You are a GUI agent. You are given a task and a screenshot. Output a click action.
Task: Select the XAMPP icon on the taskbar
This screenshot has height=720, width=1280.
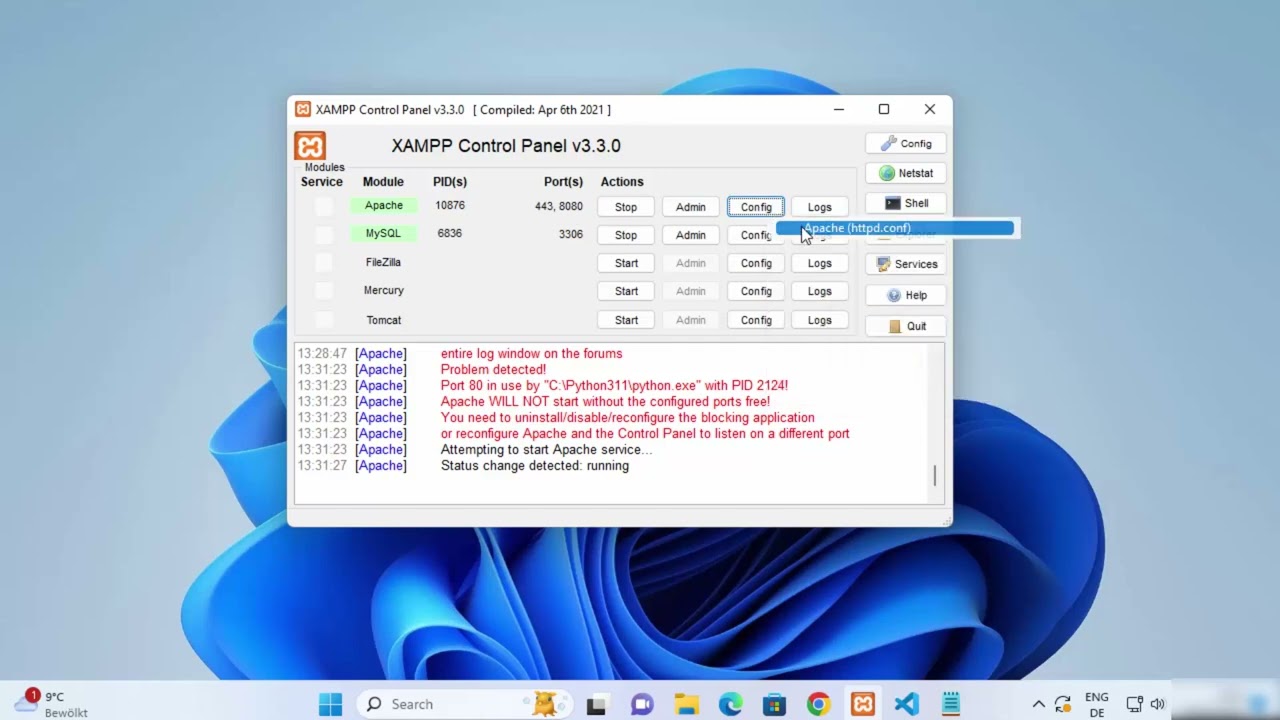click(862, 704)
